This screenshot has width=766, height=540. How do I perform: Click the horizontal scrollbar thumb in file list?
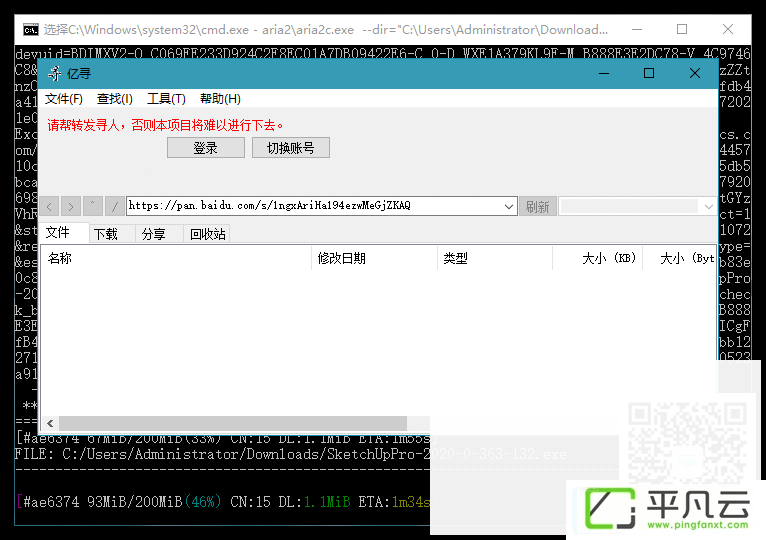(233, 423)
